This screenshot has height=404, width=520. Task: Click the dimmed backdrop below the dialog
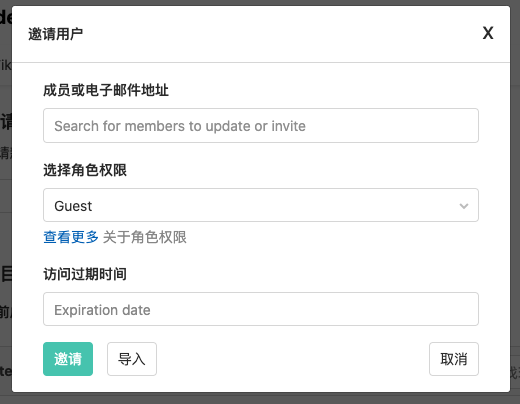pyautogui.click(x=260, y=398)
